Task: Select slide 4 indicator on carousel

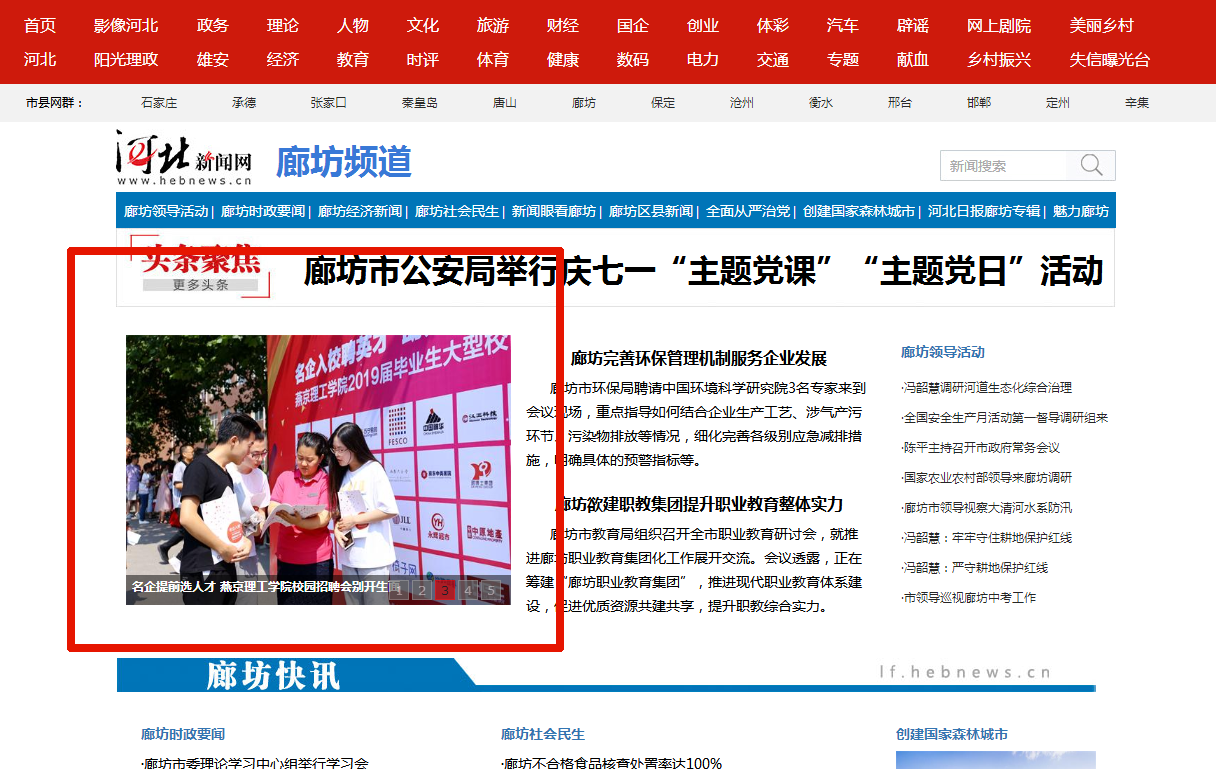Action: [x=468, y=590]
